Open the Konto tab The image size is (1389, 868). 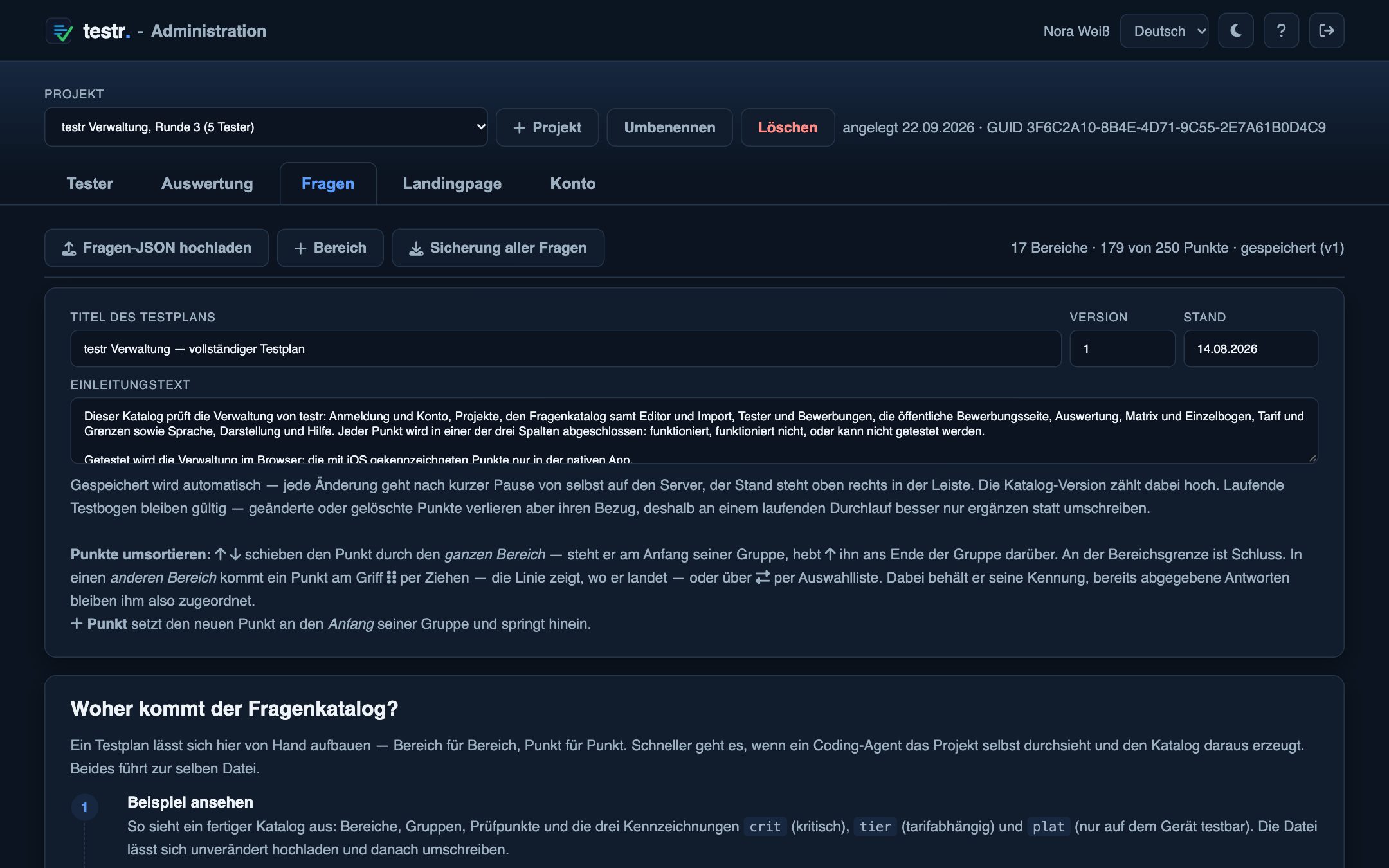click(573, 183)
